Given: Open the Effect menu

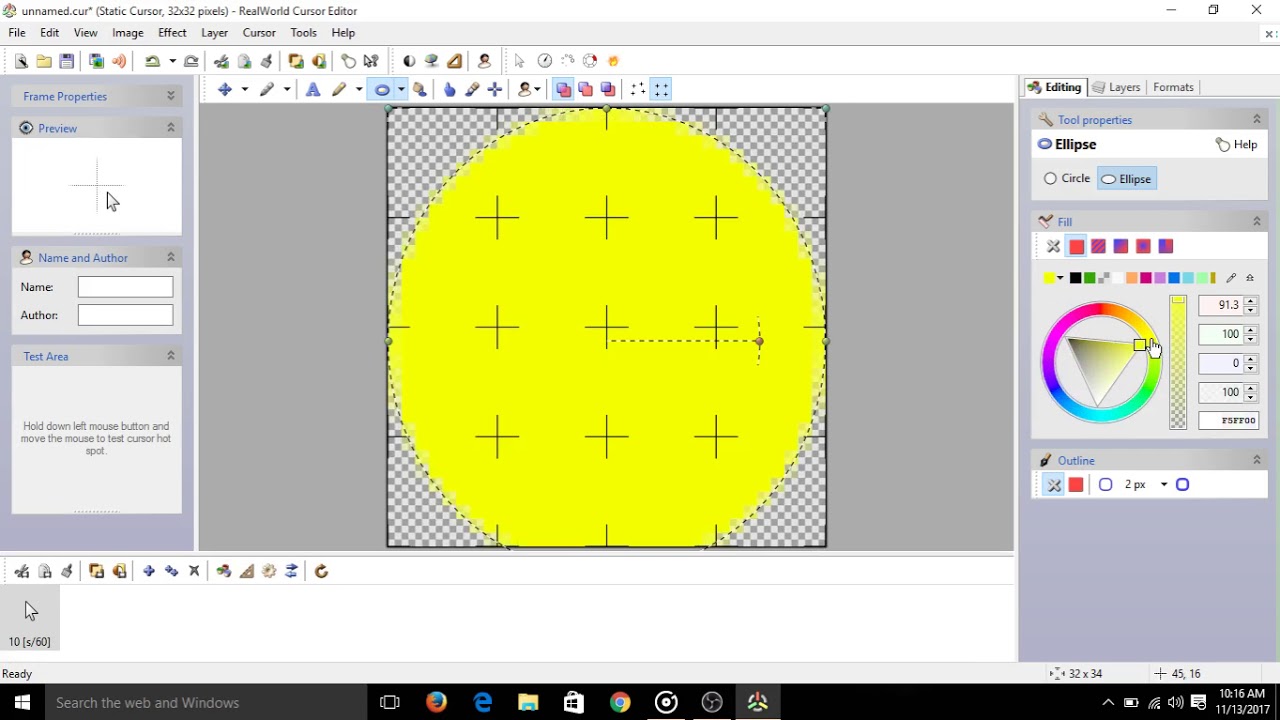Looking at the screenshot, I should pyautogui.click(x=172, y=33).
